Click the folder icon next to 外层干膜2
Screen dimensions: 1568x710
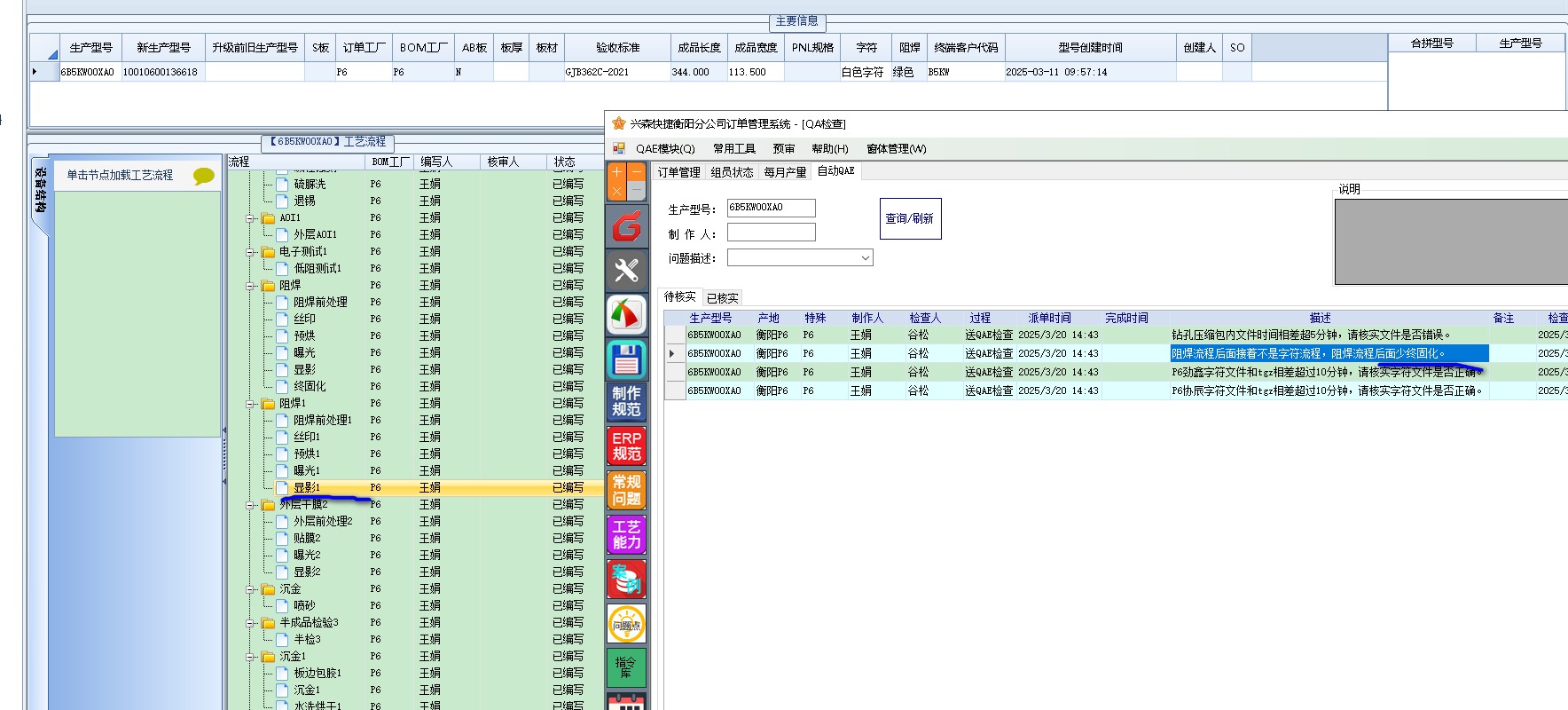[x=268, y=504]
